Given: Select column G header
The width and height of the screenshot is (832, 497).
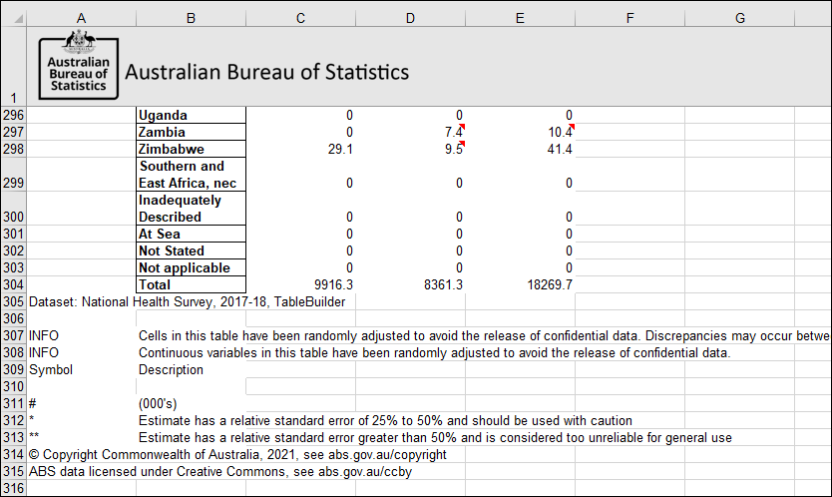Looking at the screenshot, I should click(740, 19).
